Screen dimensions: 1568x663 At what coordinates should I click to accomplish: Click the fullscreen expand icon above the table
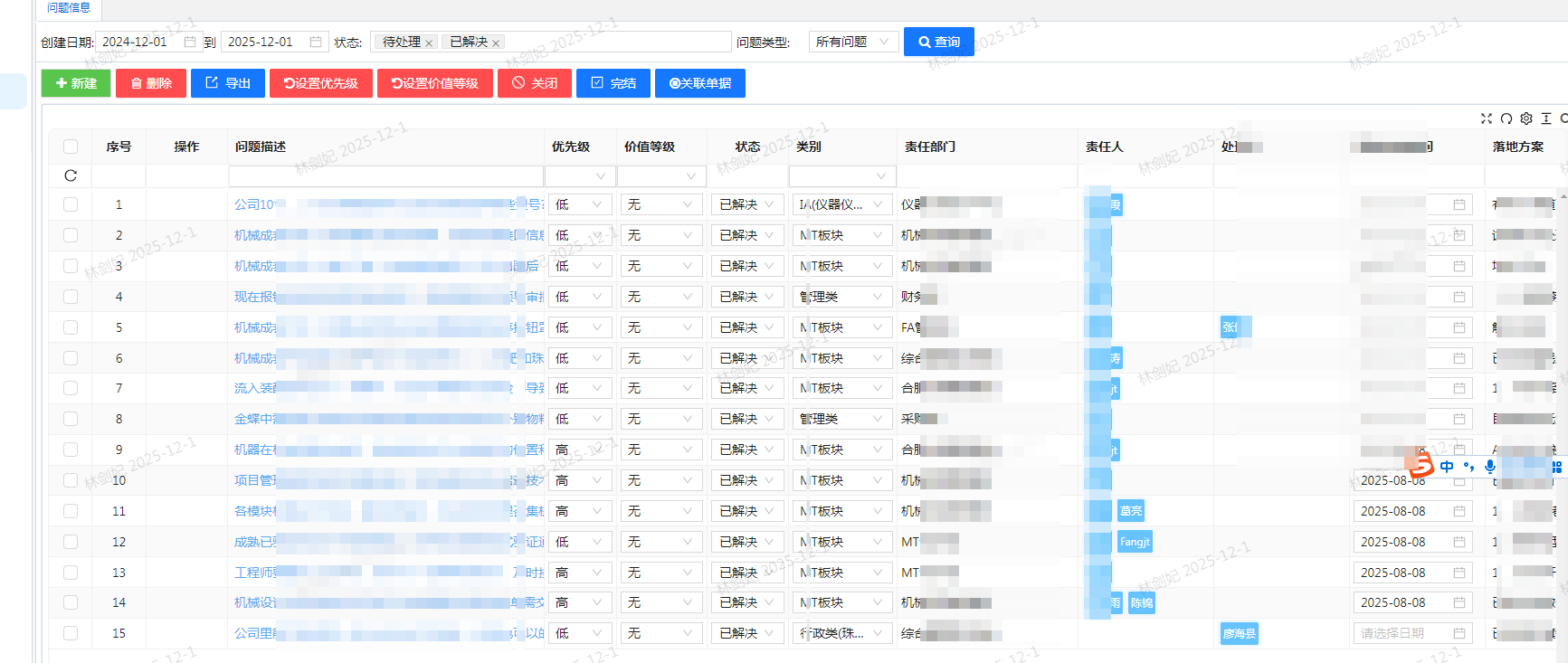pos(1486,118)
